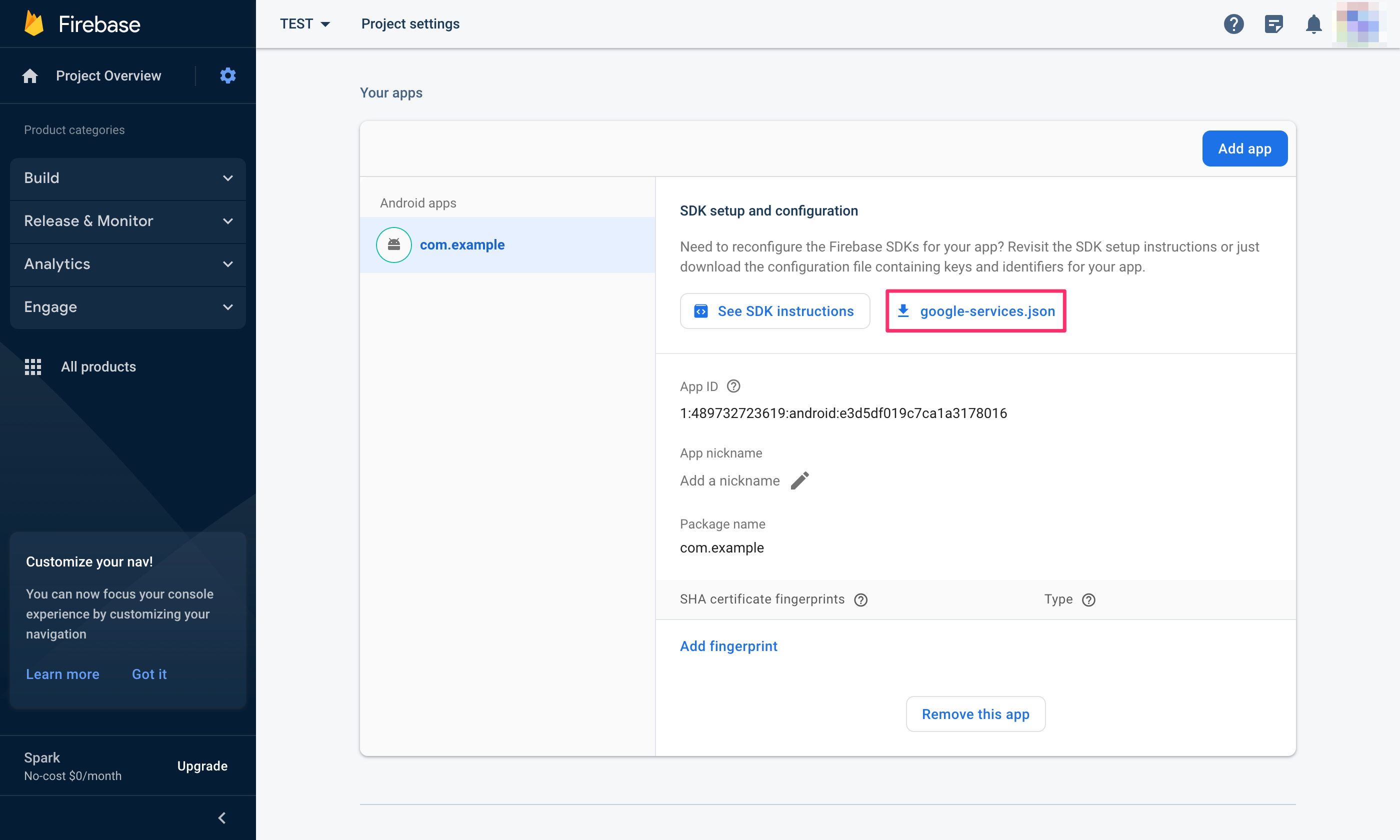Expand Release & Monitor category
The width and height of the screenshot is (1400, 840).
[x=128, y=221]
